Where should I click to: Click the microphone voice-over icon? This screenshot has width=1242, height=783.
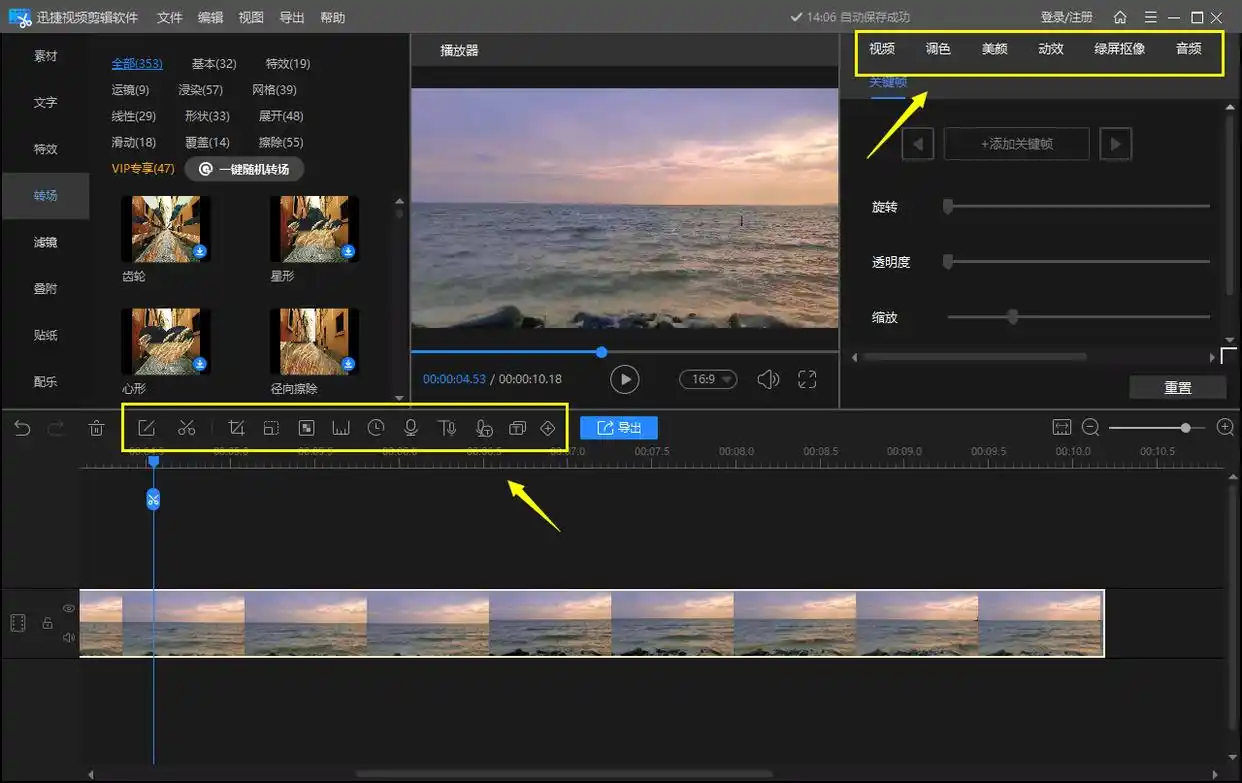coord(410,428)
